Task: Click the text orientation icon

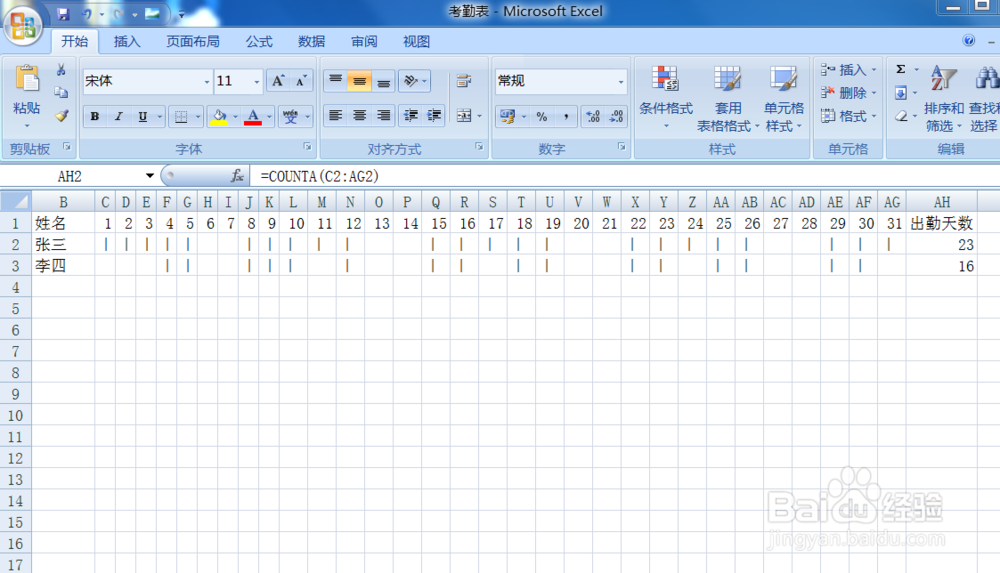Action: pos(411,81)
